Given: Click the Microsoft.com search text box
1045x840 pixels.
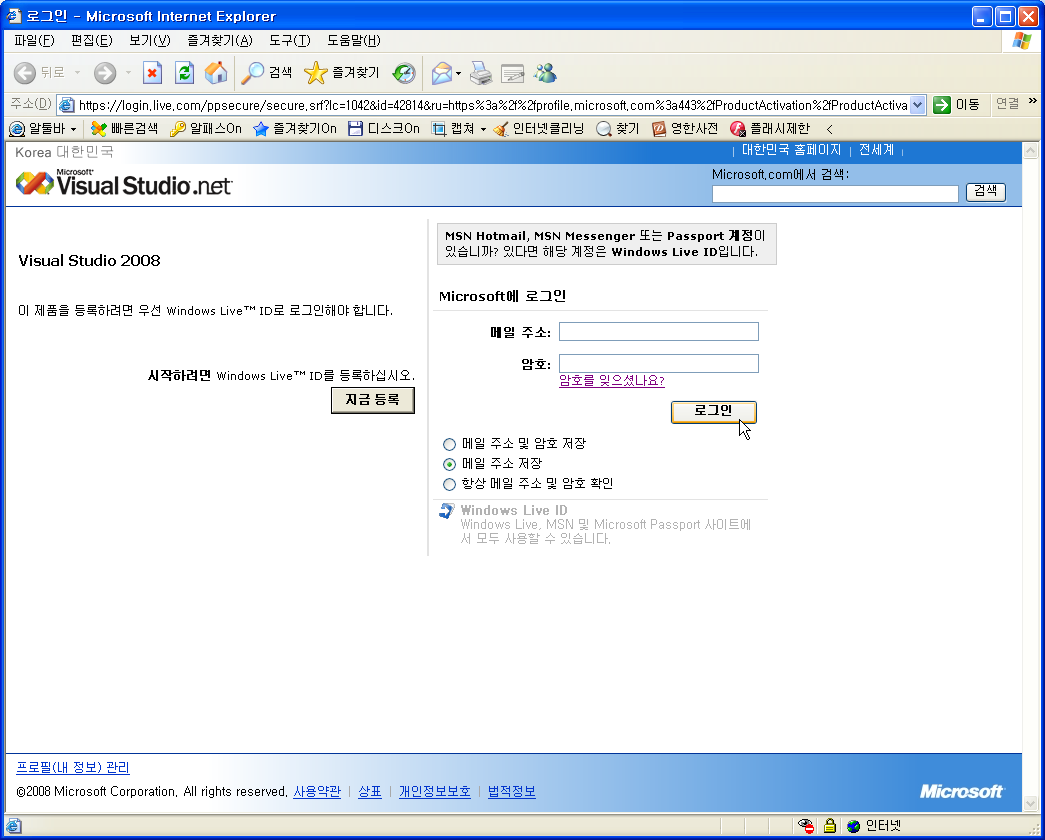Looking at the screenshot, I should [x=835, y=193].
